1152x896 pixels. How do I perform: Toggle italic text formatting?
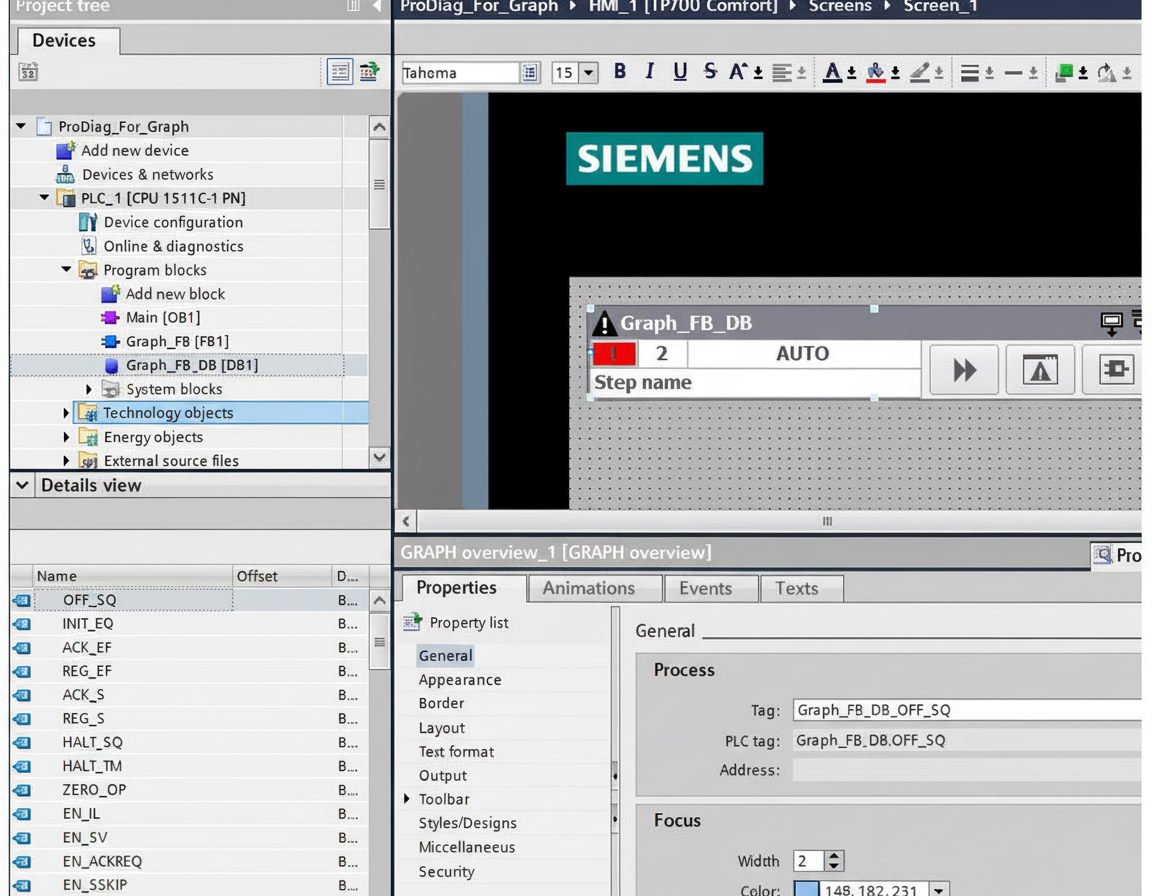click(x=650, y=72)
